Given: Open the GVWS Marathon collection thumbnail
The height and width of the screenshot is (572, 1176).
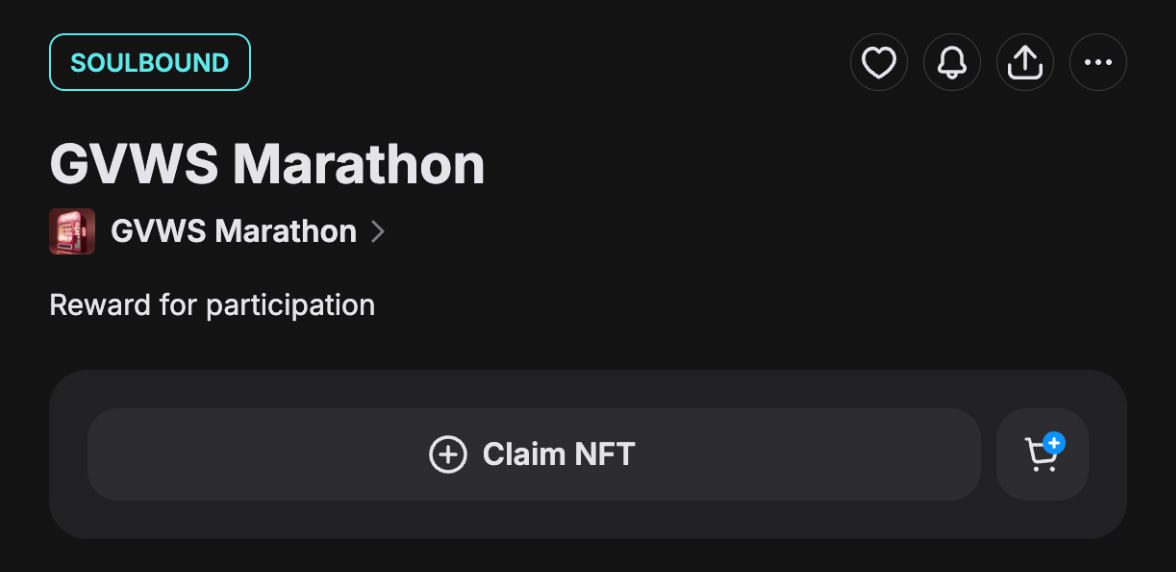Looking at the screenshot, I should tap(72, 231).
